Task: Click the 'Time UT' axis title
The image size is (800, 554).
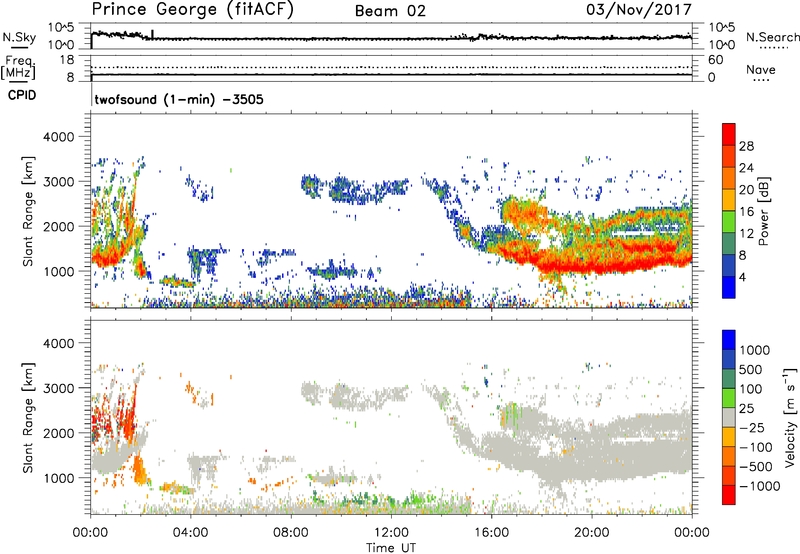Action: point(391,547)
